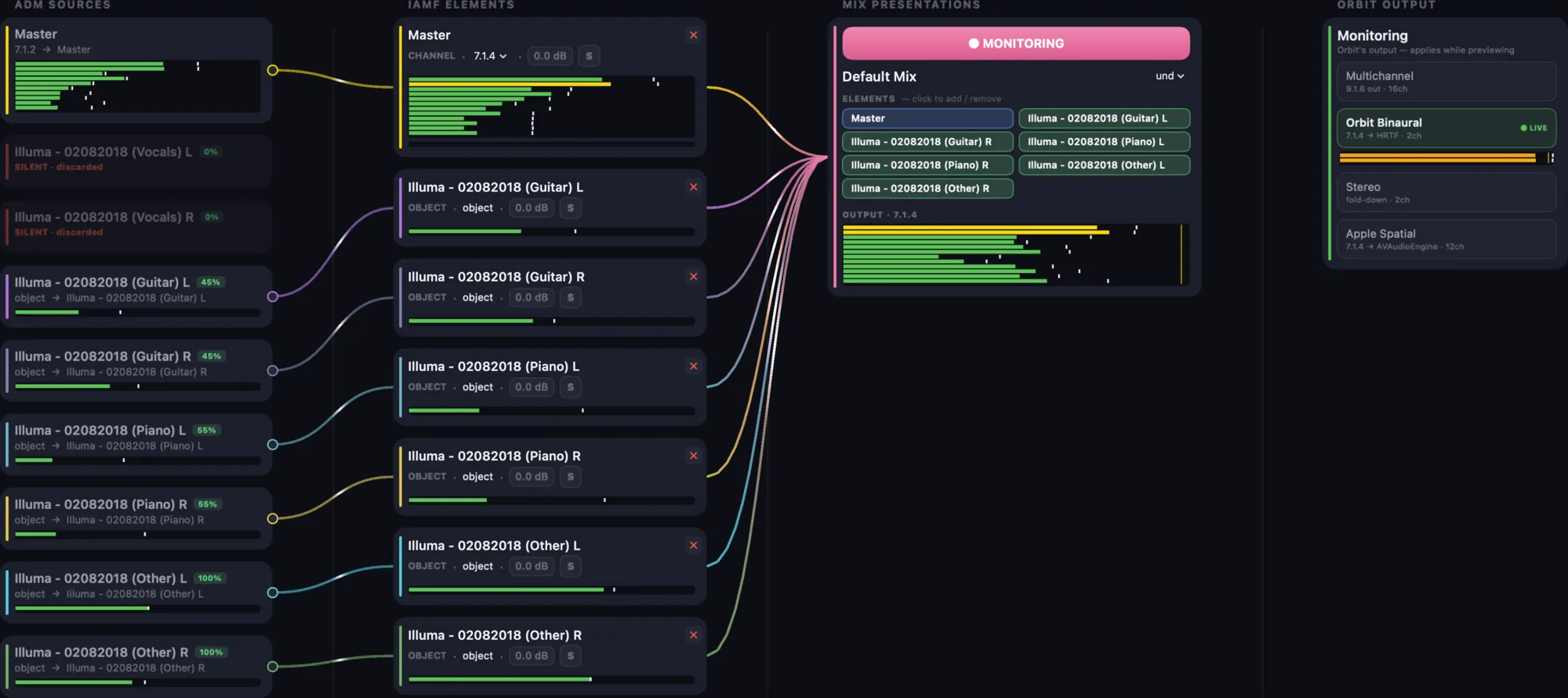Toggle Illuma (Other) R chip in mix
This screenshot has width=1568, height=698.
click(x=927, y=189)
